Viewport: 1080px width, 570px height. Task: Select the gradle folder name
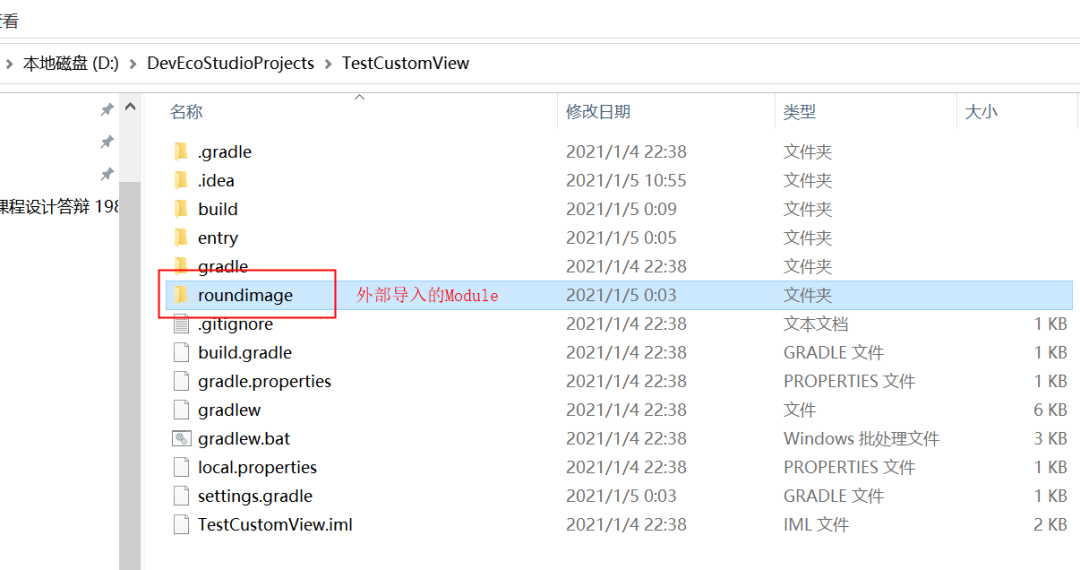223,266
